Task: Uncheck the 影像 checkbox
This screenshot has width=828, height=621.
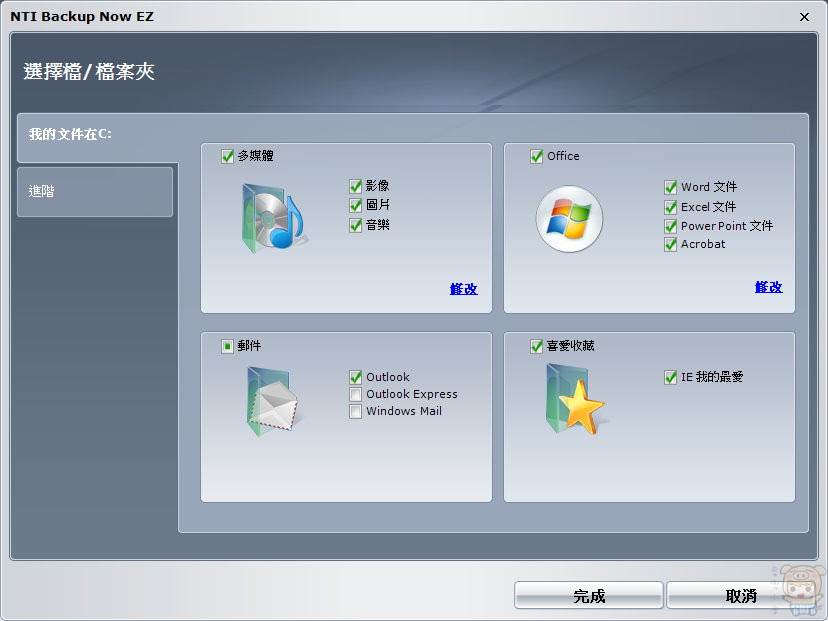Action: pyautogui.click(x=355, y=186)
